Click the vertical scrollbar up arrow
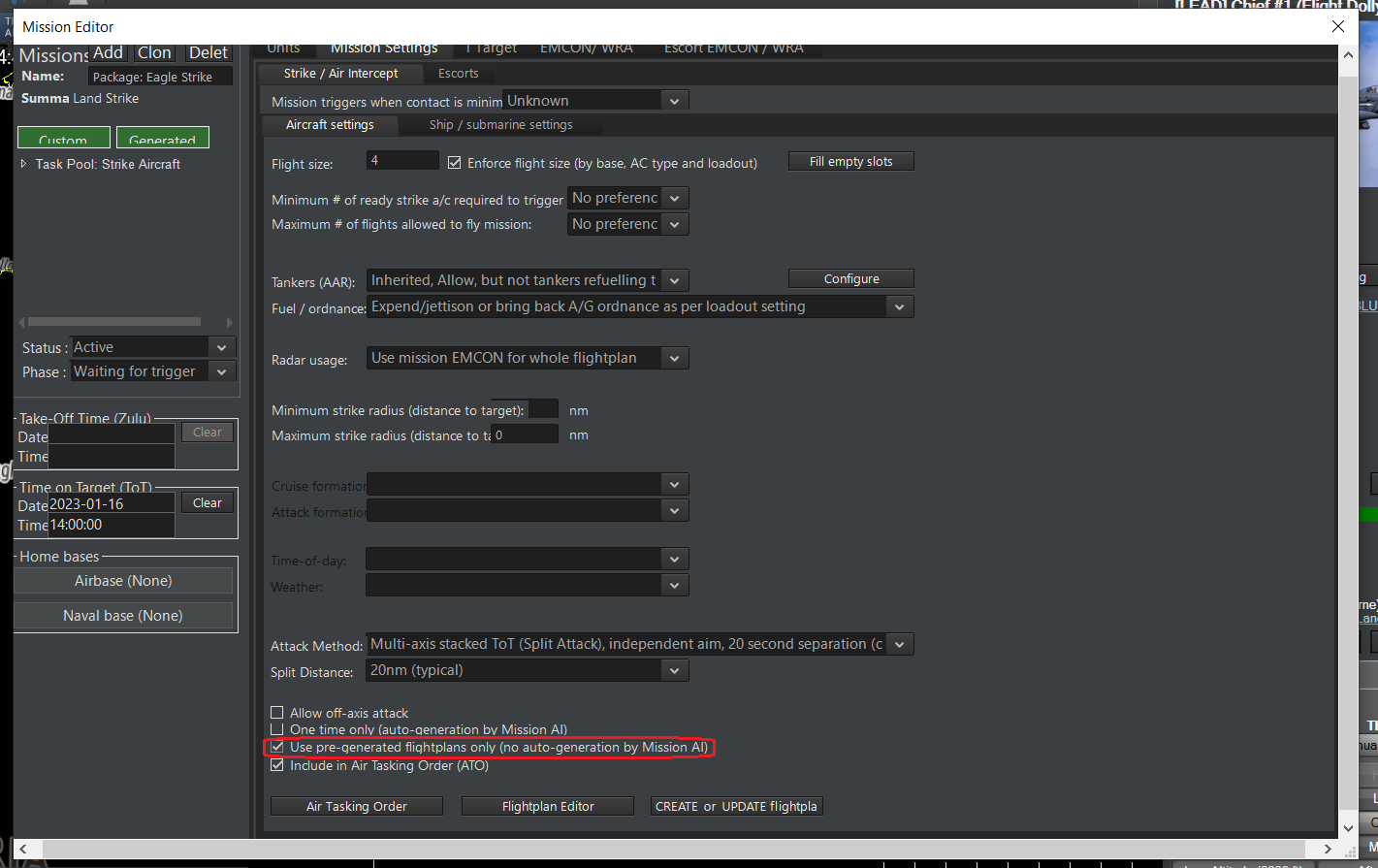 (1348, 55)
